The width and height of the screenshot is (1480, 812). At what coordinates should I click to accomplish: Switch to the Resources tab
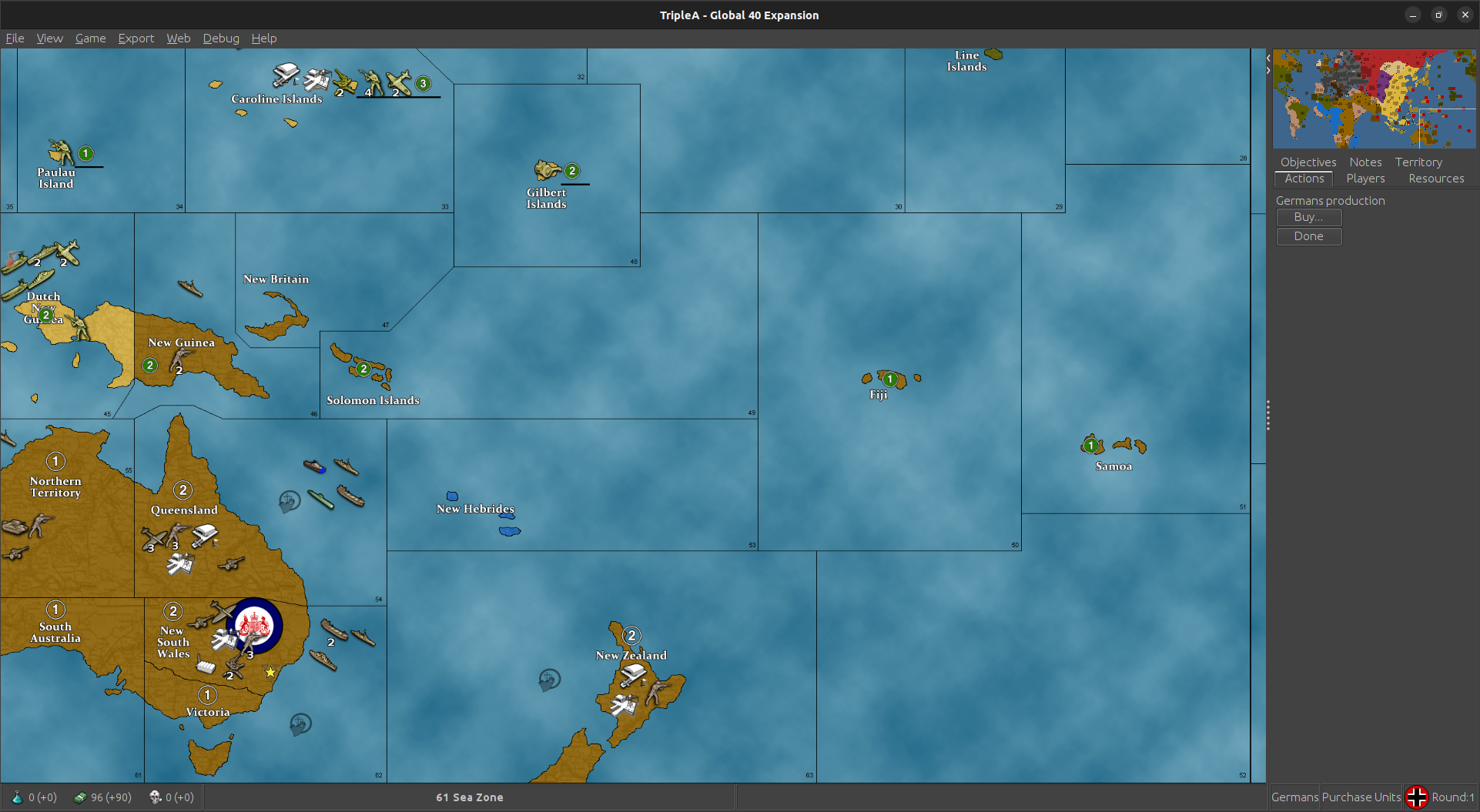(1436, 179)
